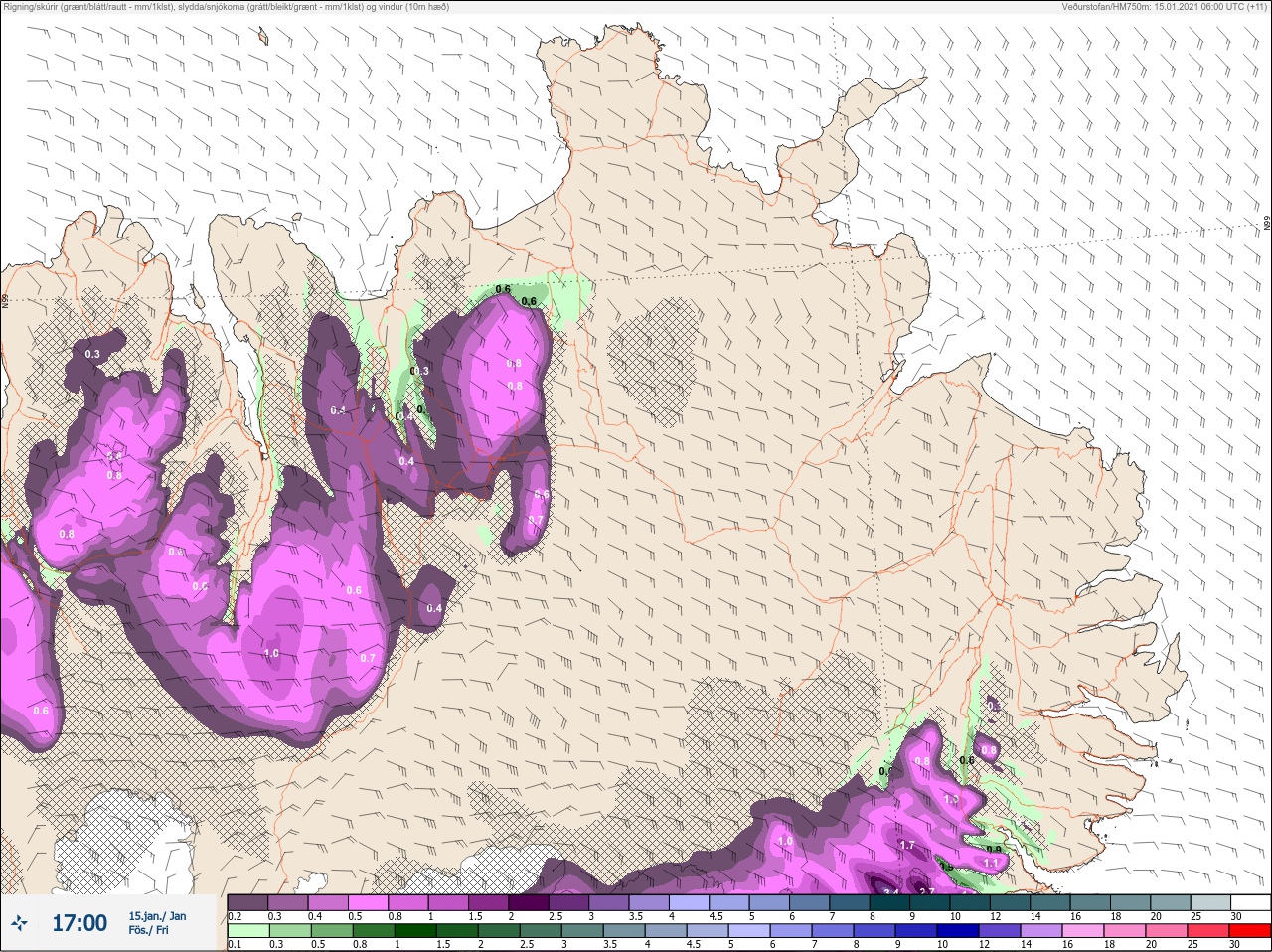This screenshot has height=952, width=1272.
Task: Pick the upper legend swatch between 2 and 2.5
Action: pos(529,902)
